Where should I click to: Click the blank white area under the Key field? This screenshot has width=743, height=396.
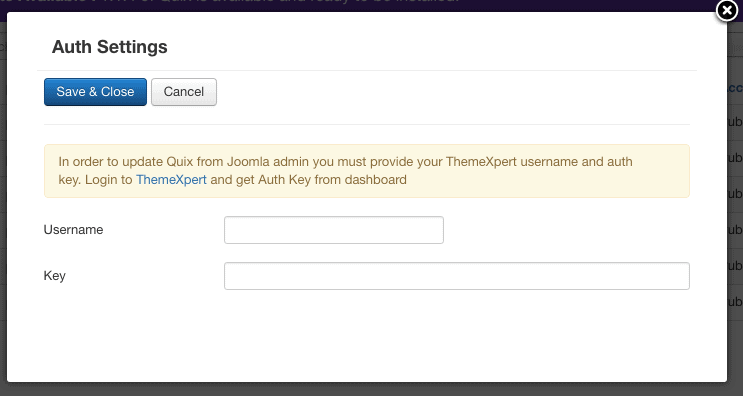pos(367,336)
